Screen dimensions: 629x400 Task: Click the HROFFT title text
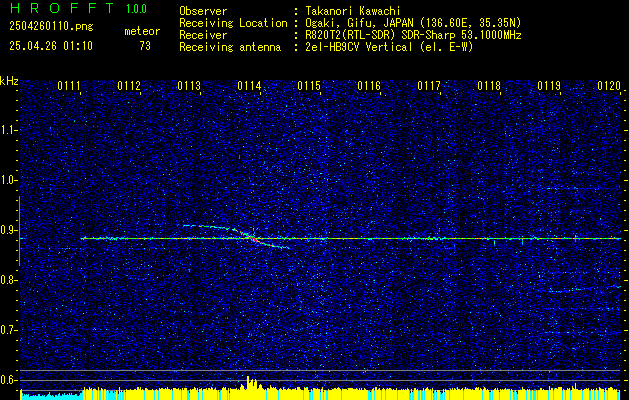pos(61,8)
